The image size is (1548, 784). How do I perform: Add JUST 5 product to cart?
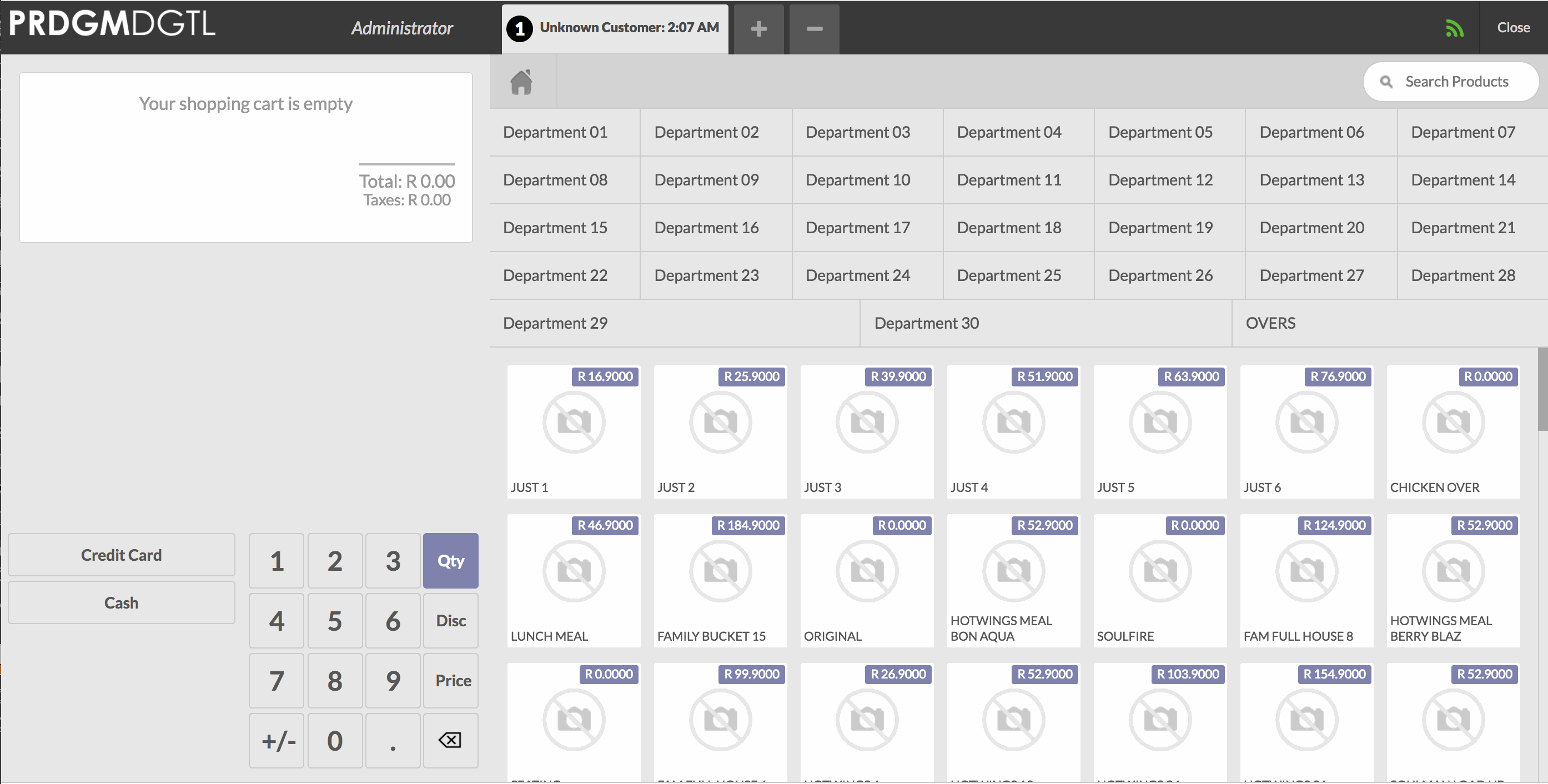tap(1160, 431)
